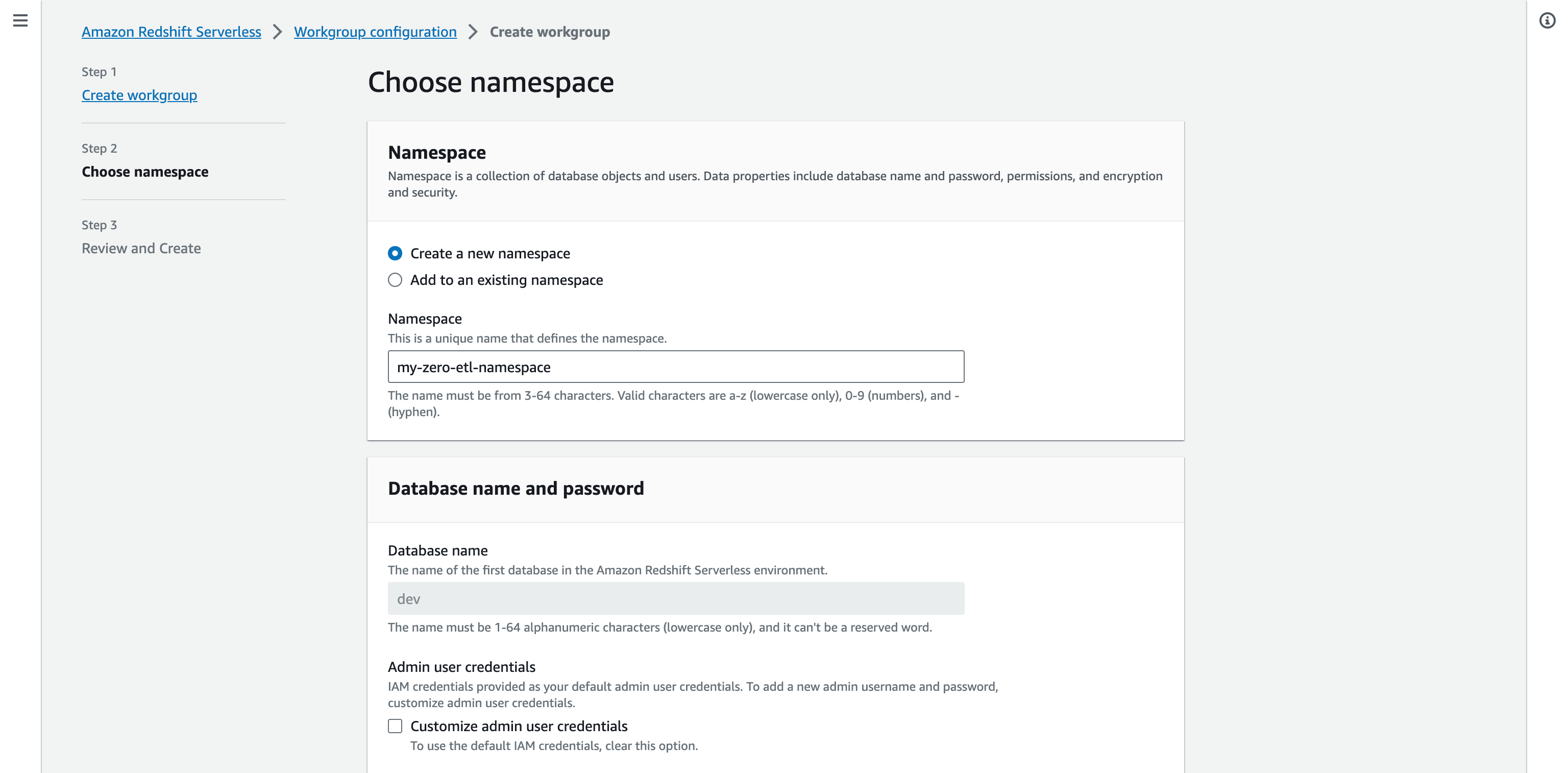1568x773 pixels.
Task: Click Customize admin user credentials label
Action: click(519, 726)
